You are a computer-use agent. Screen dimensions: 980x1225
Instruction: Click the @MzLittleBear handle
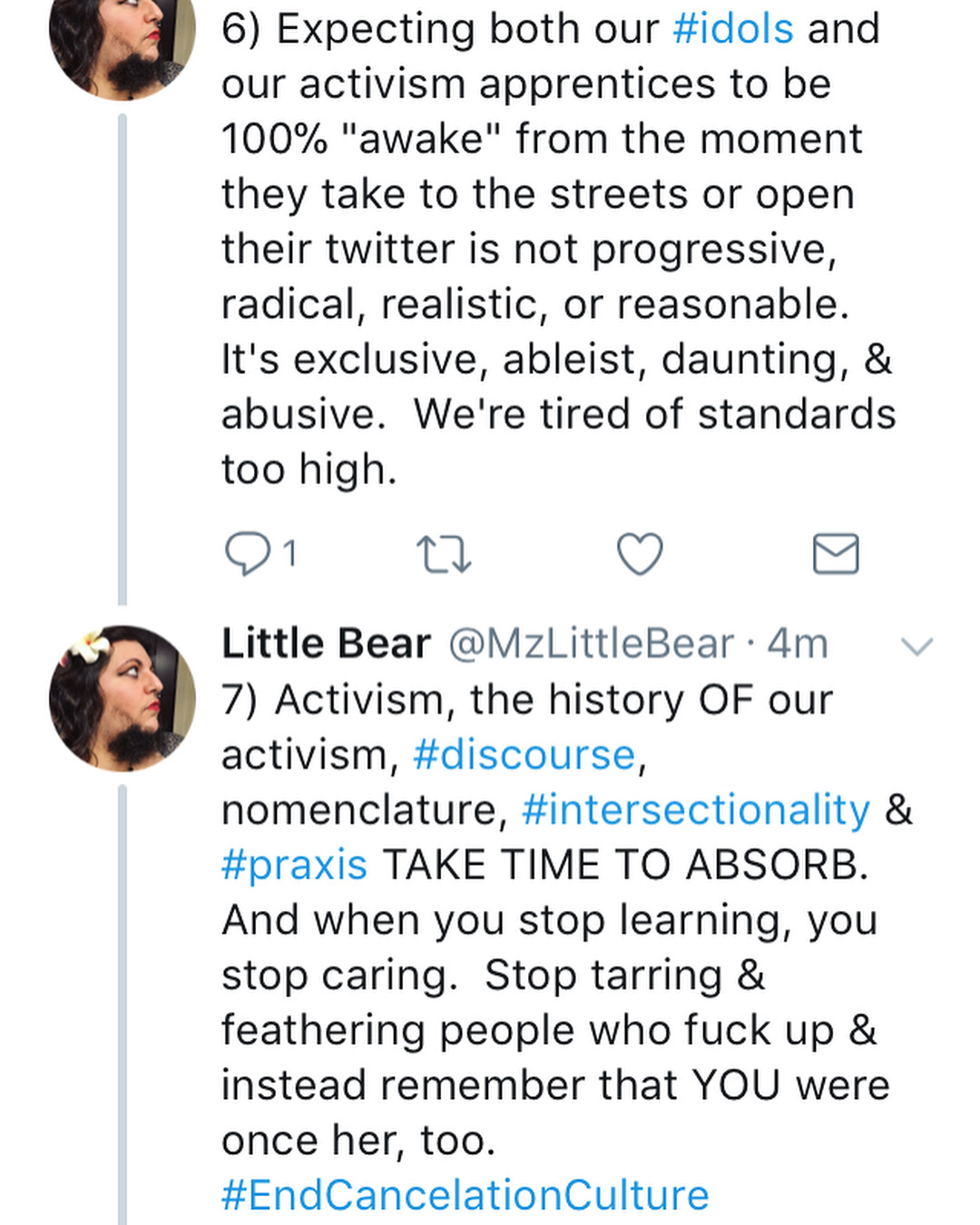[x=591, y=644]
